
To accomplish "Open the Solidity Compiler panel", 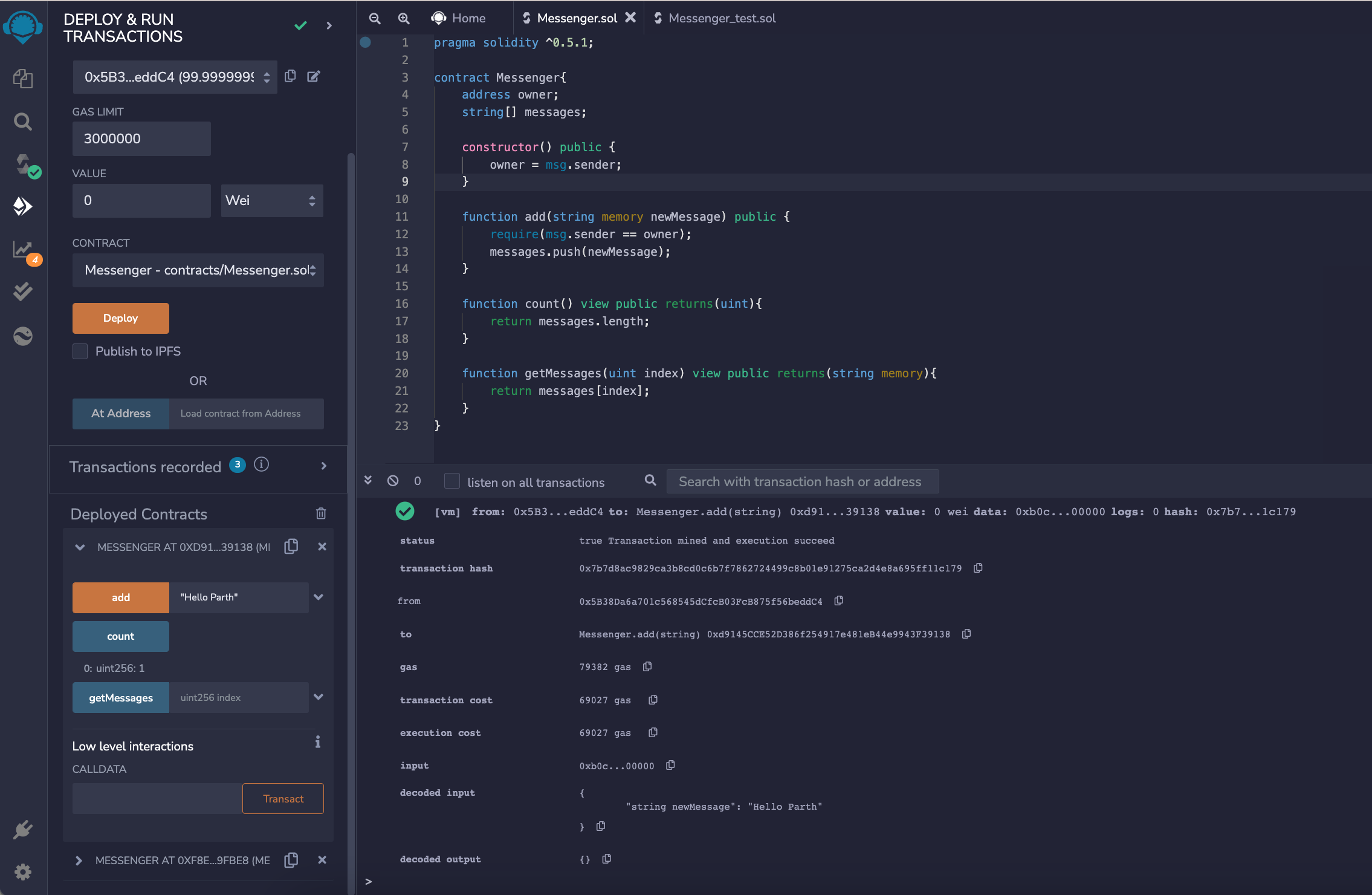I will pos(23,164).
